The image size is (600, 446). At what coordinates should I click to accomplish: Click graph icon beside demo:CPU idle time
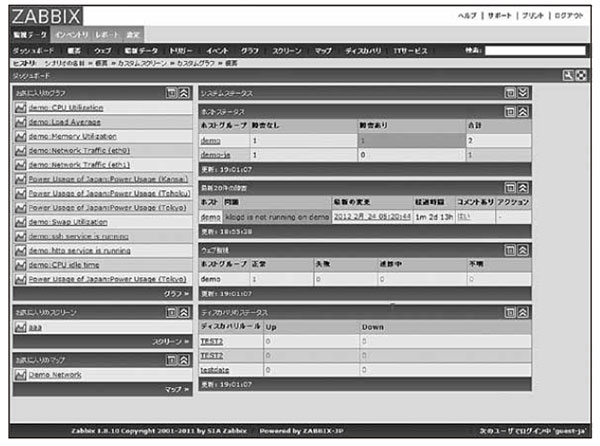(x=20, y=265)
